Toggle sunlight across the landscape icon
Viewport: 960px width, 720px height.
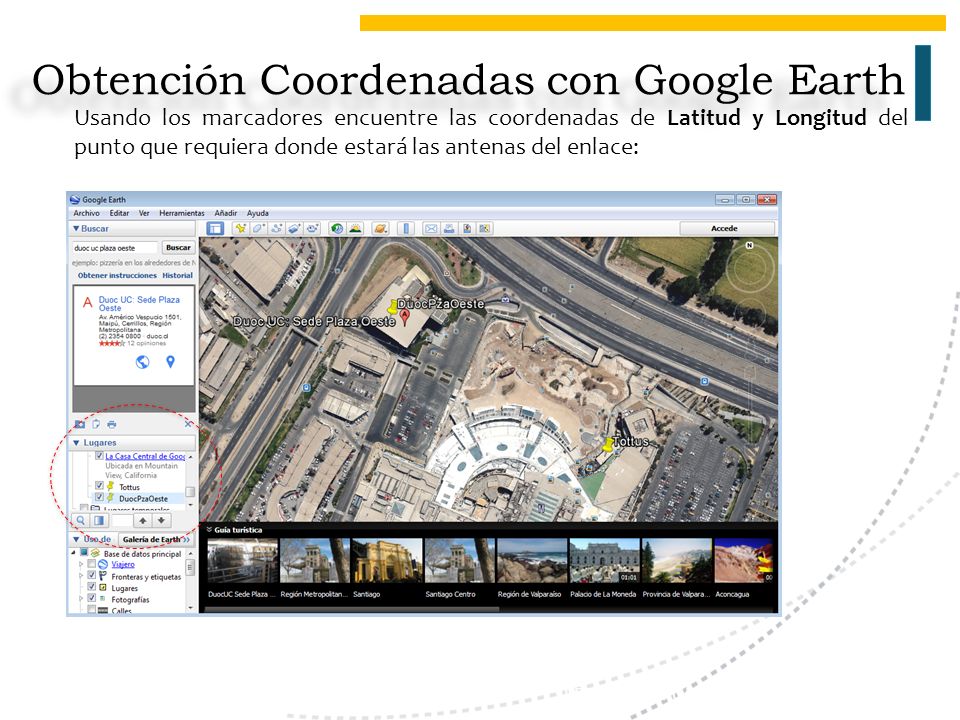355,228
